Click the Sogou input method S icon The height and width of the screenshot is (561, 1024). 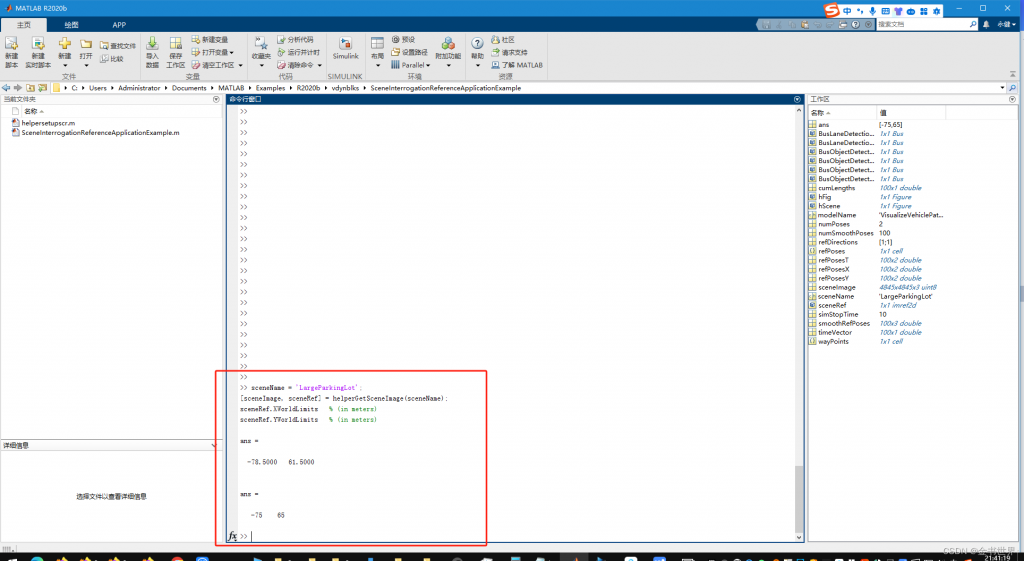[831, 10]
